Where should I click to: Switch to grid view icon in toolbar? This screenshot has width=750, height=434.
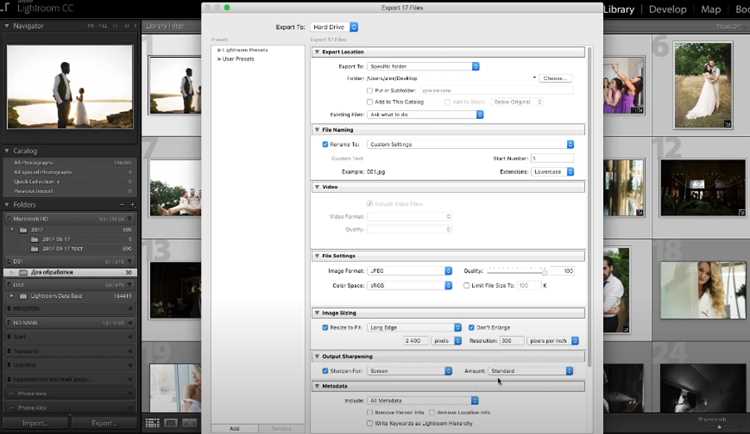[152, 423]
